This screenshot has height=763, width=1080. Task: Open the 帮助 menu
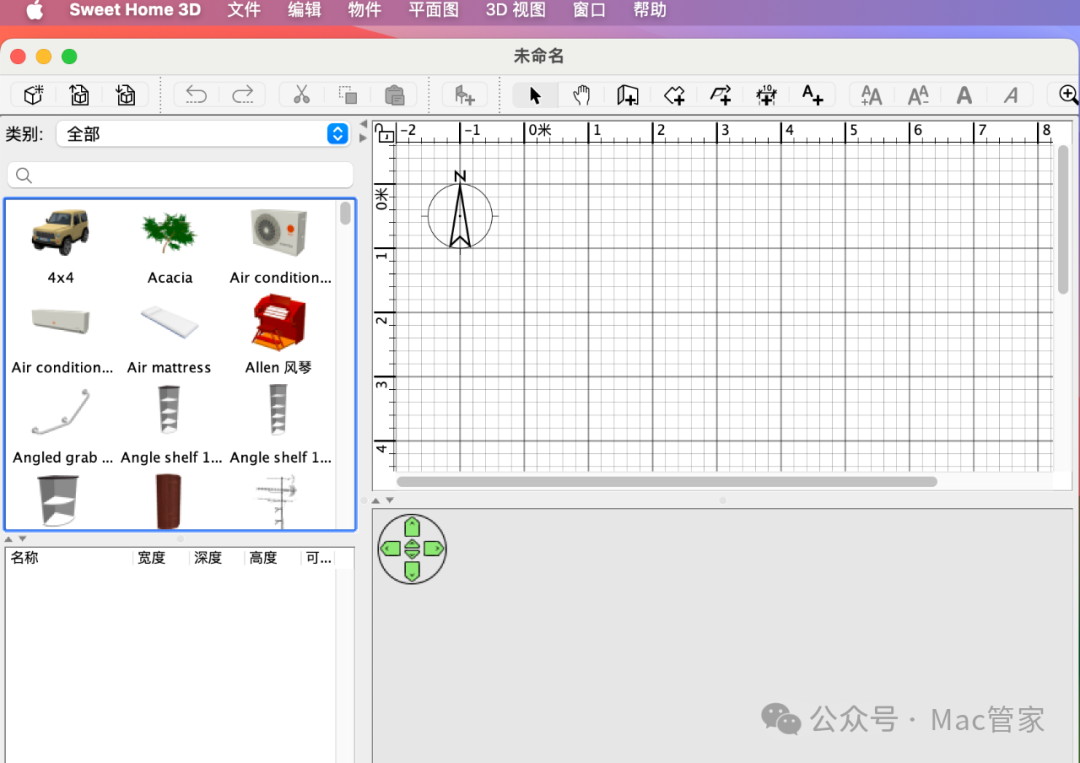[650, 10]
